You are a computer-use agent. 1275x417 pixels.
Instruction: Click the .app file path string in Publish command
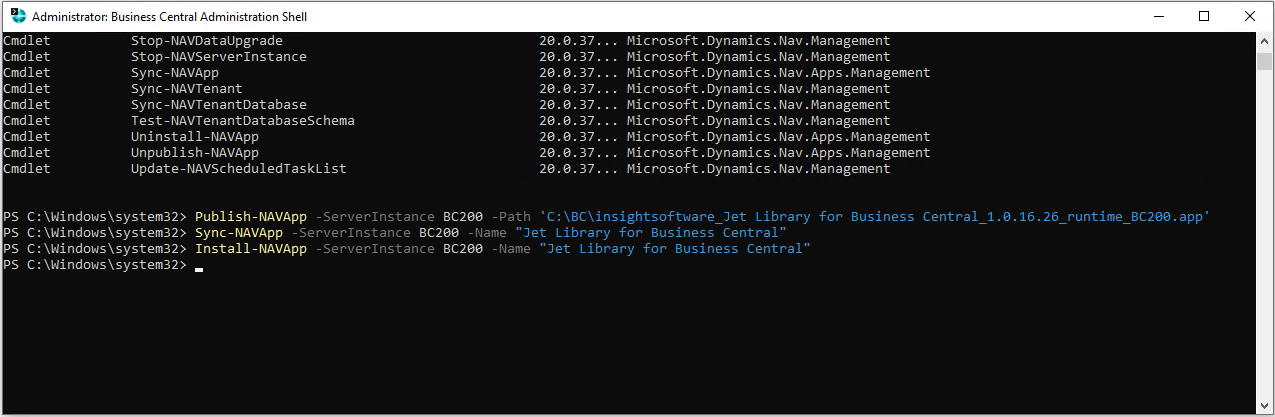pyautogui.click(x=875, y=217)
